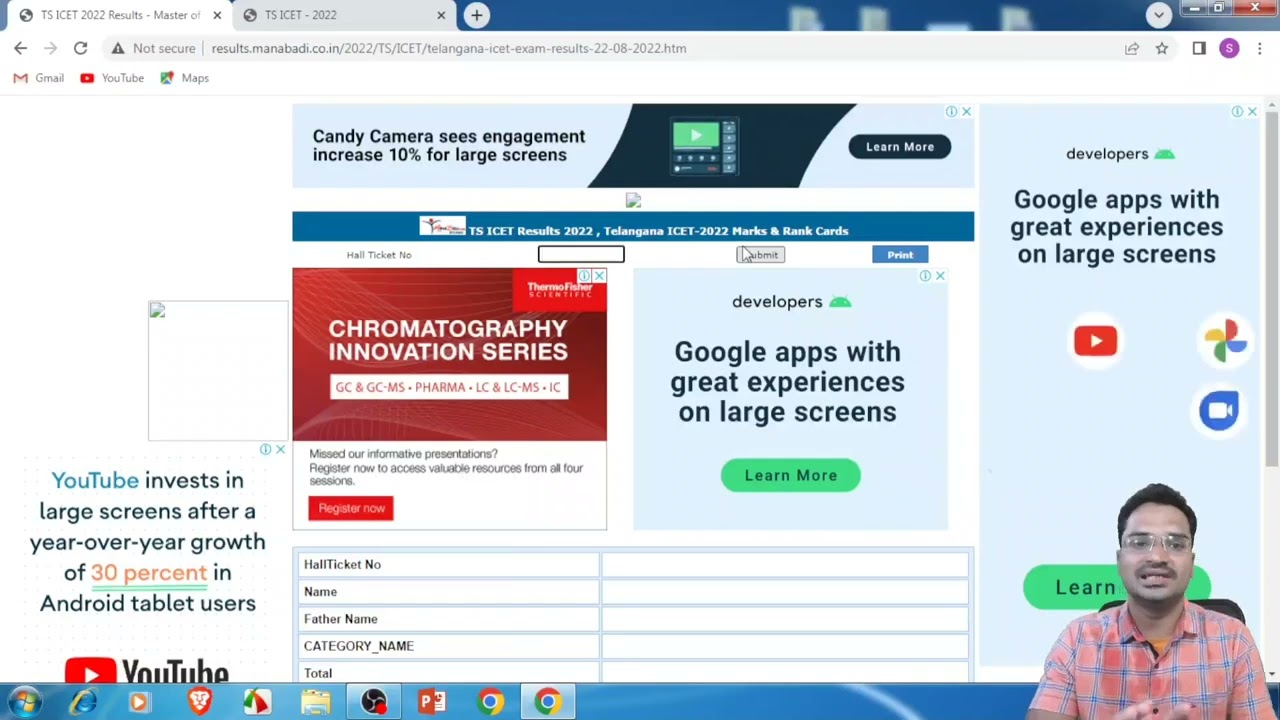Close the TS ICET 2022 Results tab
The height and width of the screenshot is (720, 1280).
pos(217,15)
